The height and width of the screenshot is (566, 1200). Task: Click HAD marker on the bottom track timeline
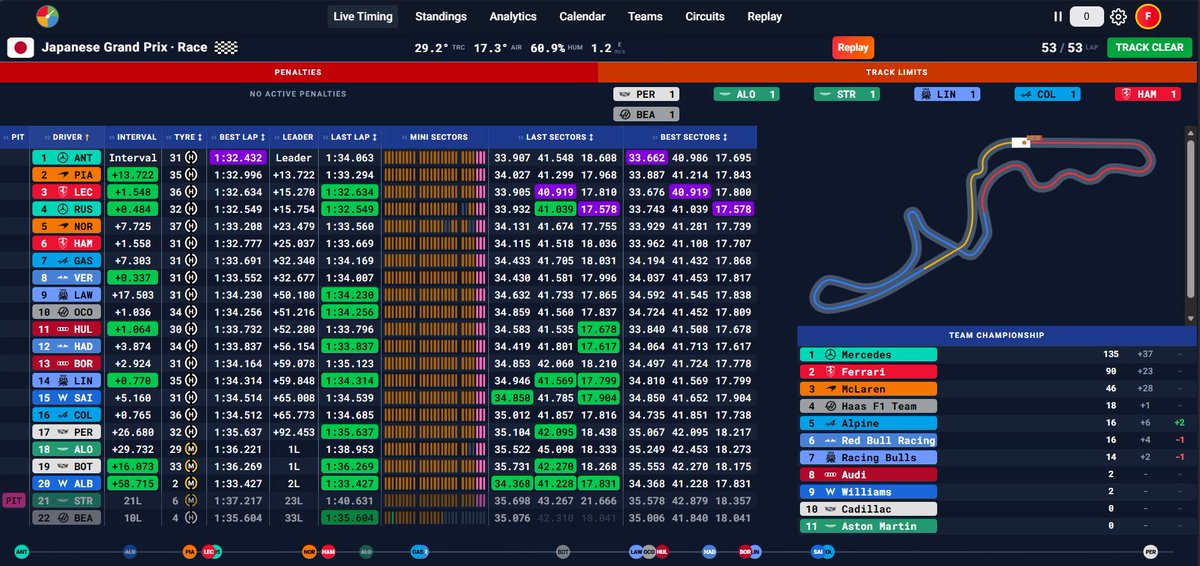click(709, 551)
